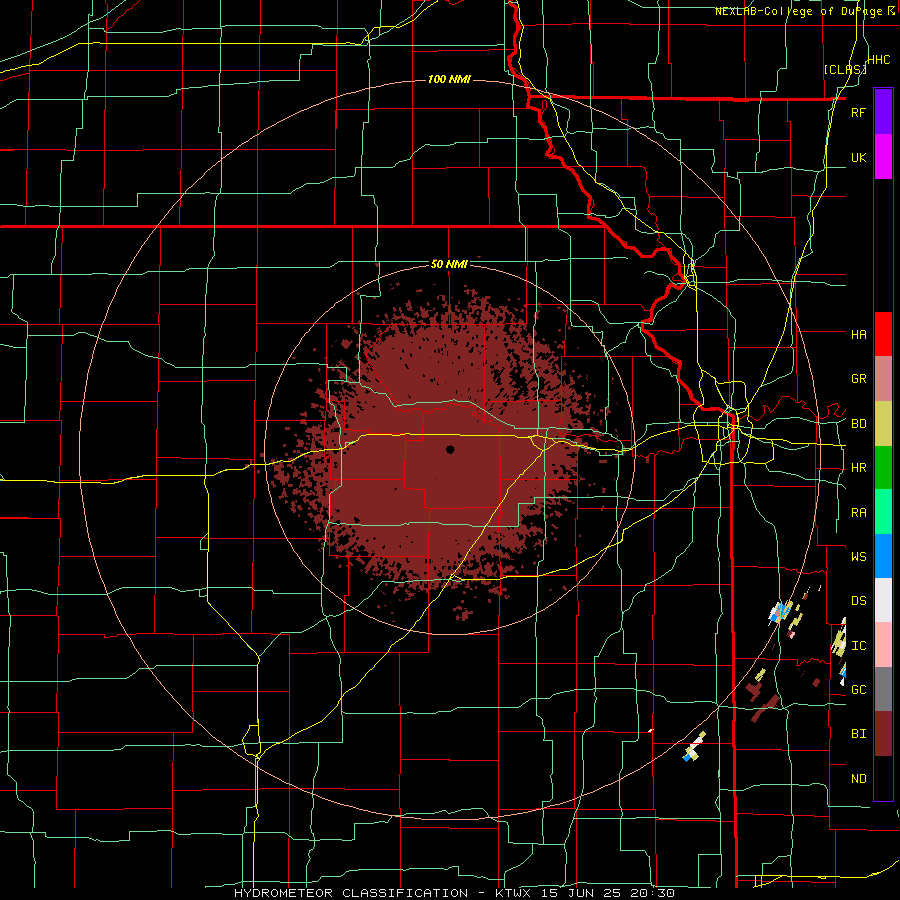
Task: Click the IC pink legend swatch
Action: (x=883, y=645)
